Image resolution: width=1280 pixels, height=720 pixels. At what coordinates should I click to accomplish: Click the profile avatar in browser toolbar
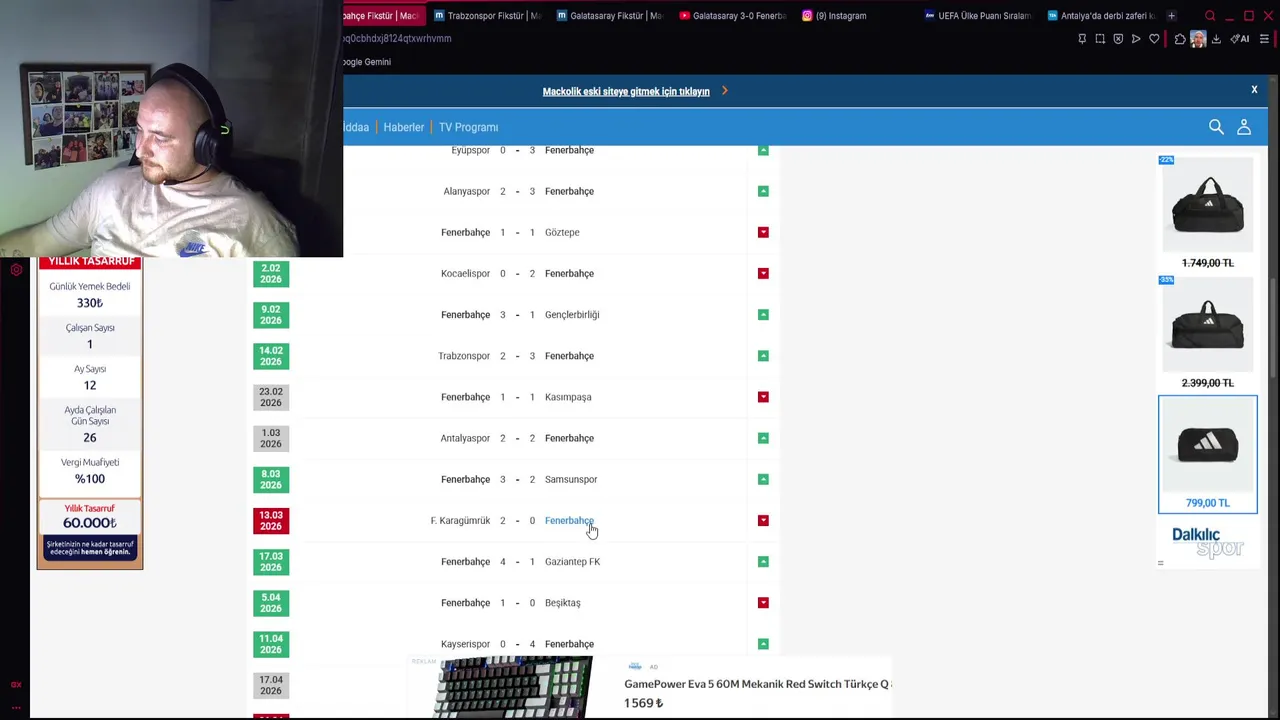1198,39
